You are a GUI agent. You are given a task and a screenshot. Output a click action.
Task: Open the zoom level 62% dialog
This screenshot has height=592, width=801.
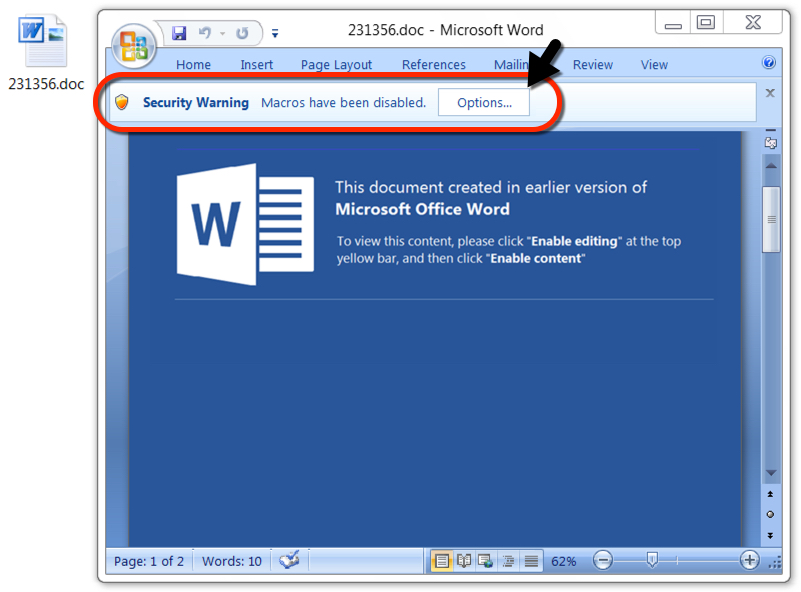coord(563,562)
